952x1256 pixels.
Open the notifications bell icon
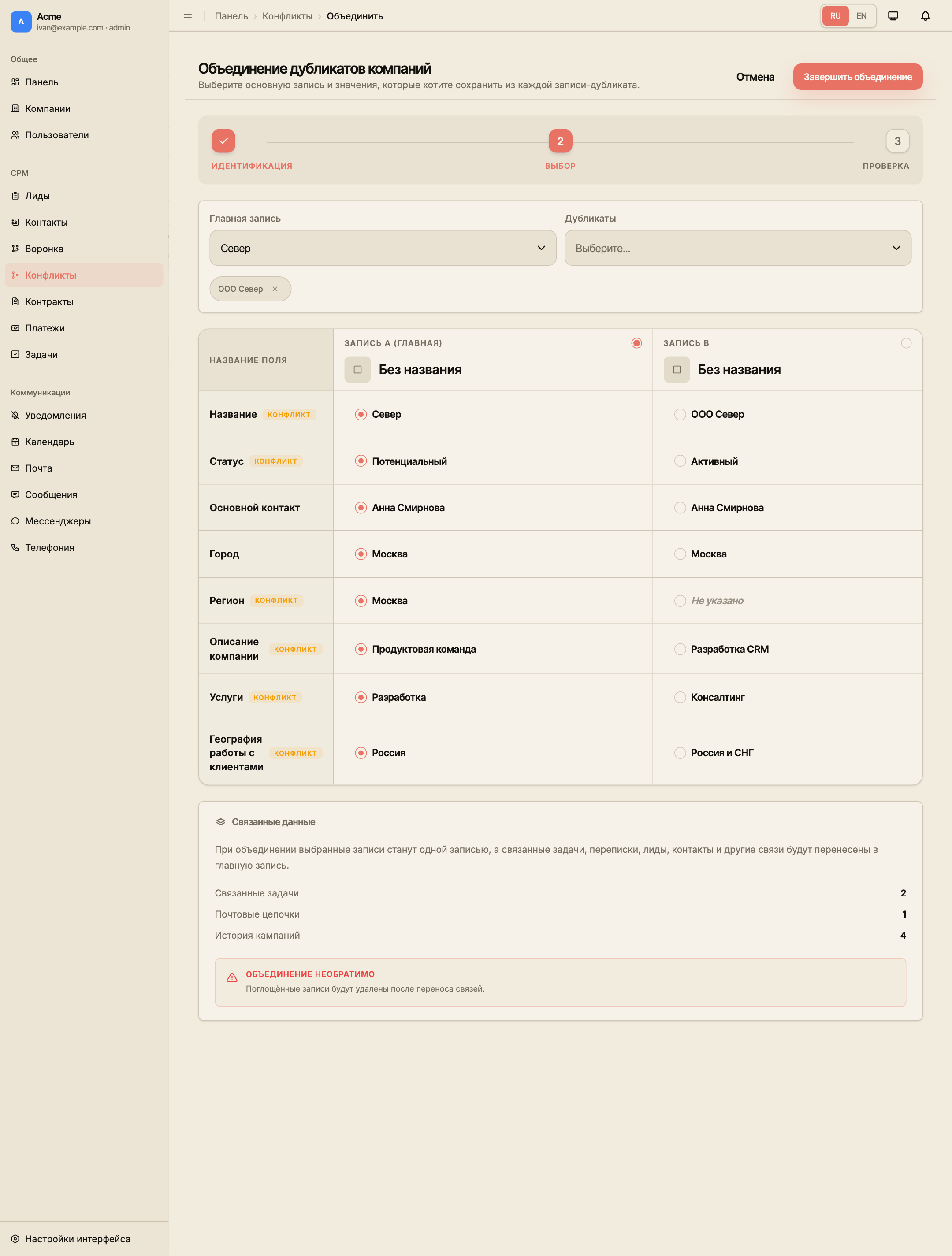[925, 16]
